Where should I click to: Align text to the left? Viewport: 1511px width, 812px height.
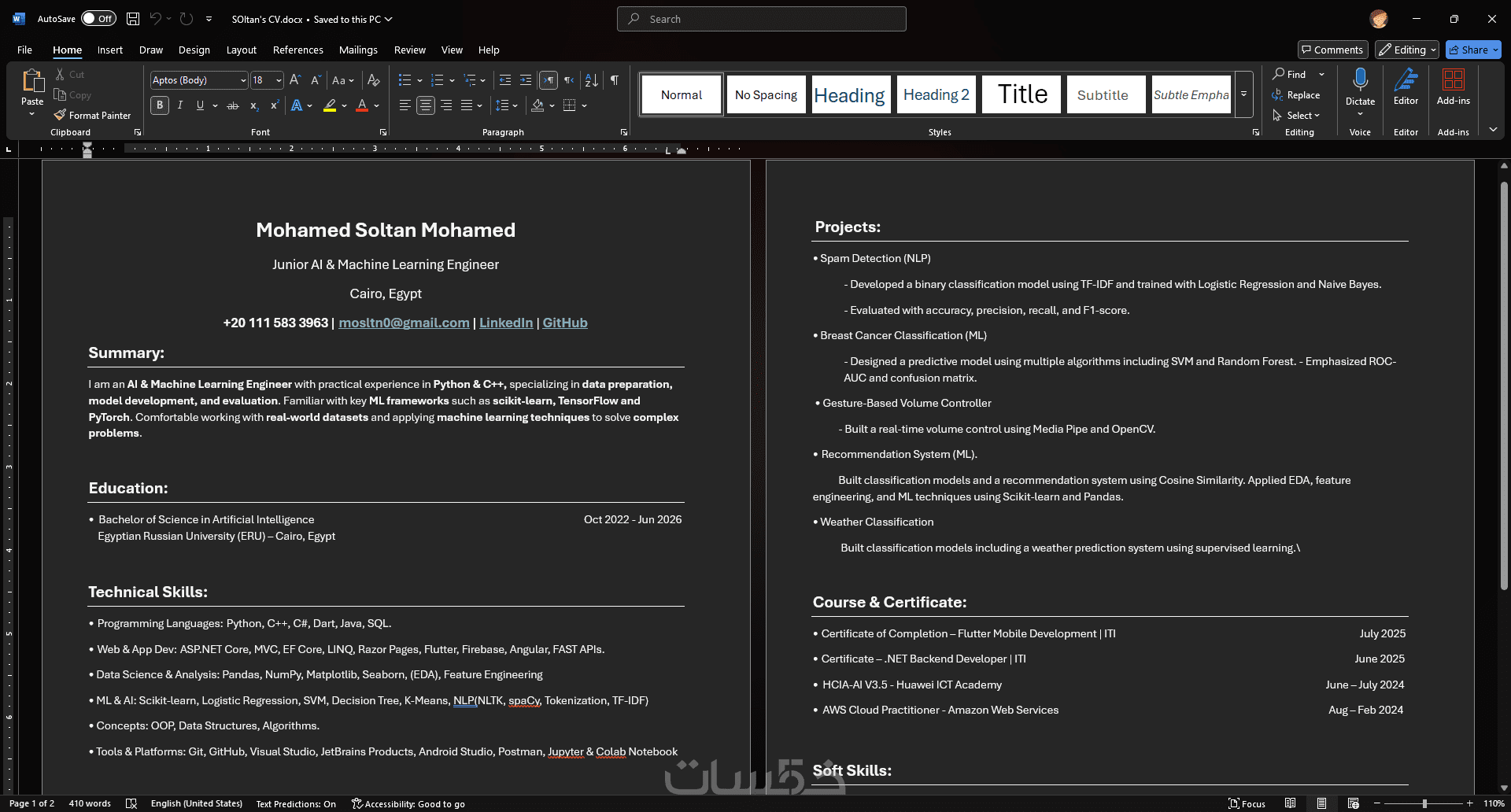pos(405,105)
